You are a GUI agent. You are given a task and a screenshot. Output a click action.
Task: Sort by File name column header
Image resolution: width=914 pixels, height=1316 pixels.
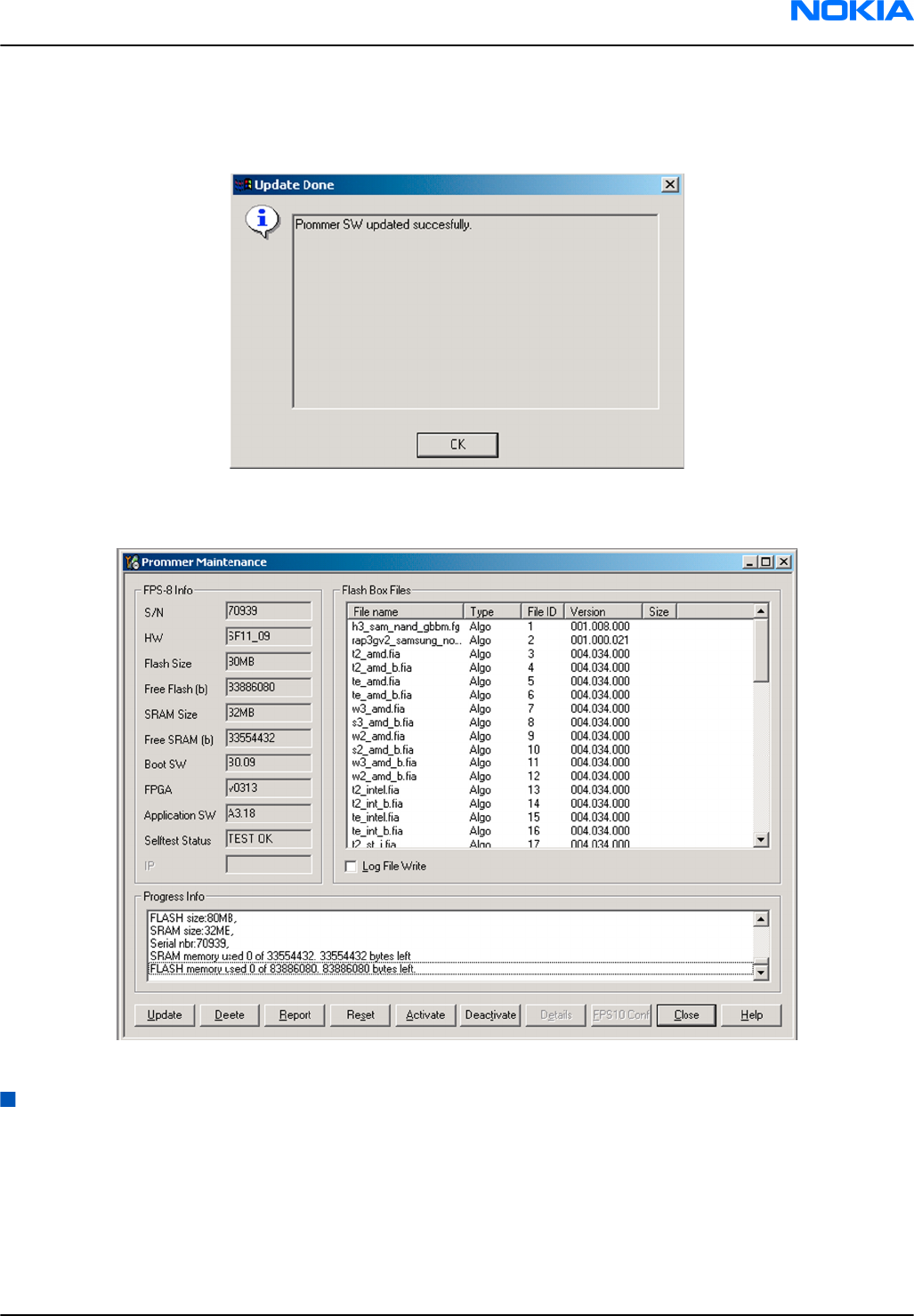(406, 611)
